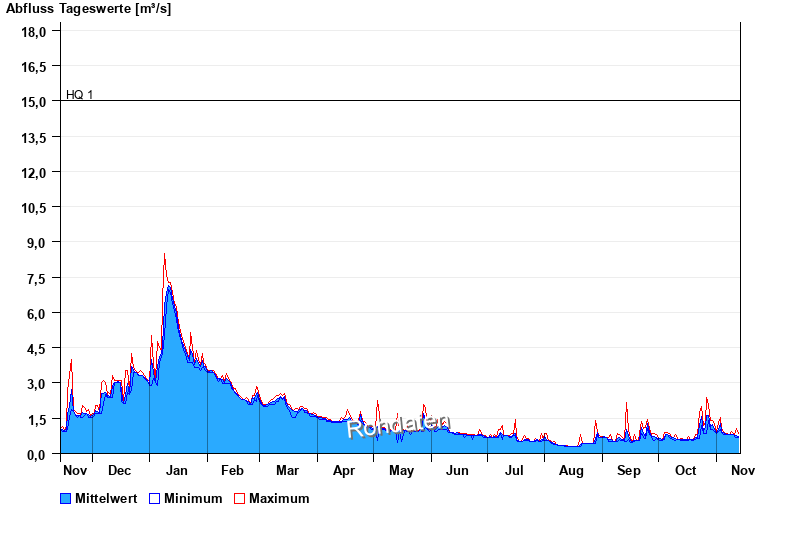Screen dimensions: 800x550
Task: Select the May label on x-axis
Action: [x=401, y=470]
